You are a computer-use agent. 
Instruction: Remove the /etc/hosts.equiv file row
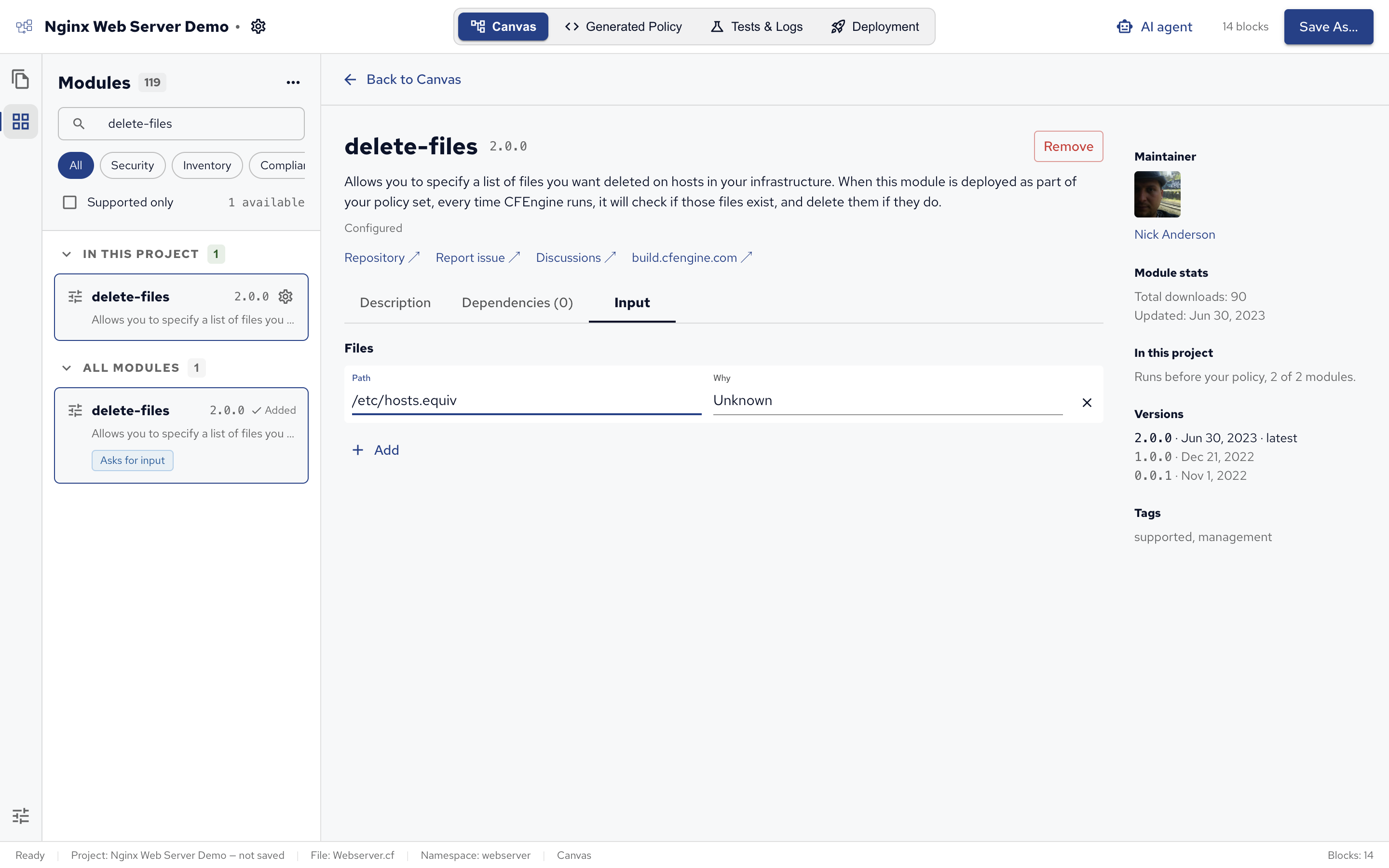pos(1087,403)
